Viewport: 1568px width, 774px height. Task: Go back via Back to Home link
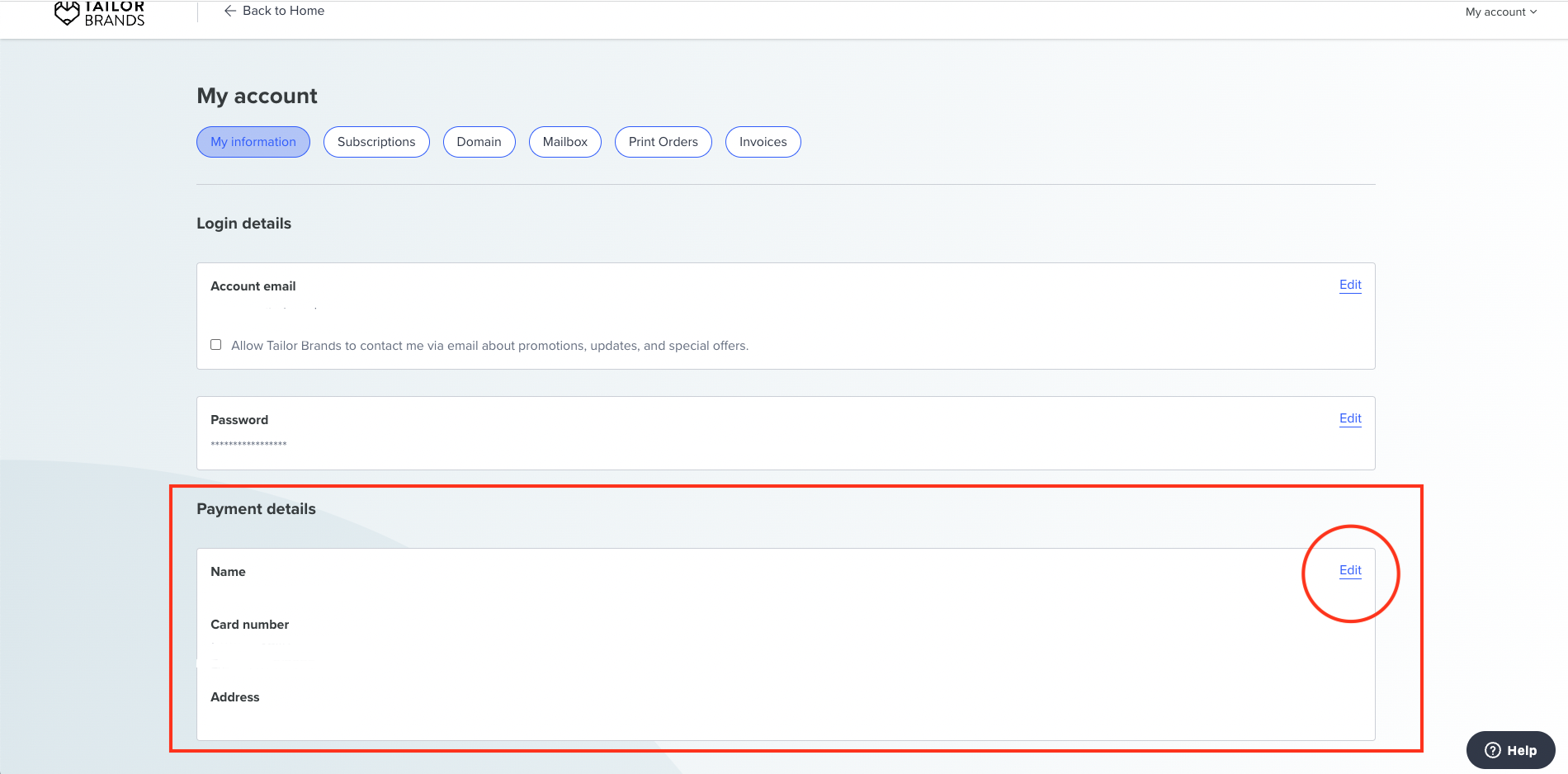click(274, 11)
